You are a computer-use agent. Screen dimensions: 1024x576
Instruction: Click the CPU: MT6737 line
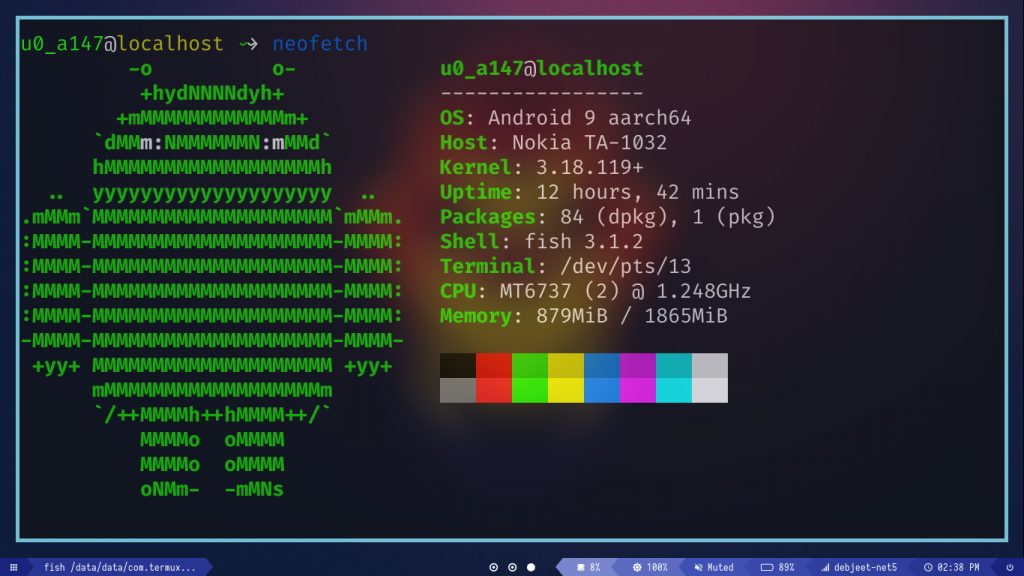pos(596,292)
